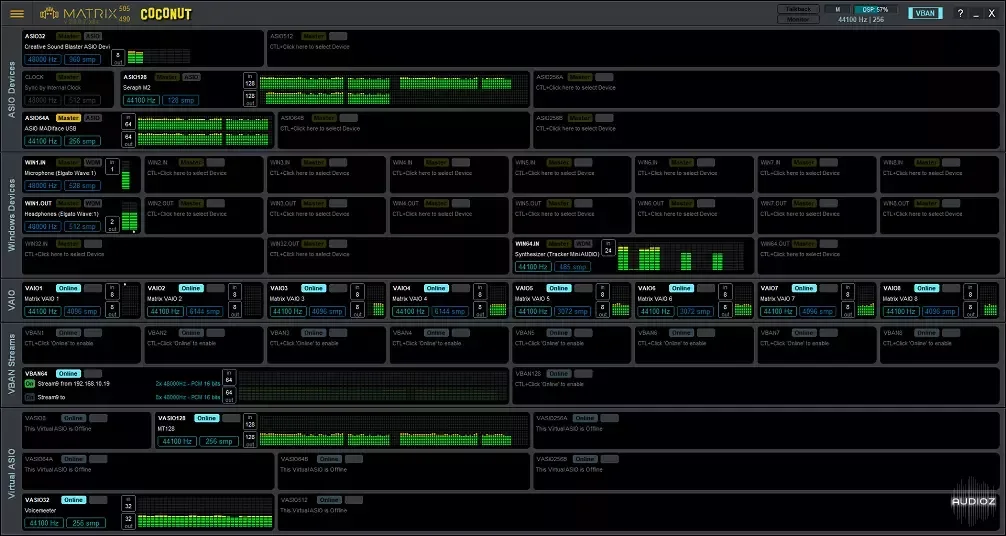Click the WDM driver tag on WIN1.IN
The image size is (1006, 536).
[x=93, y=162]
